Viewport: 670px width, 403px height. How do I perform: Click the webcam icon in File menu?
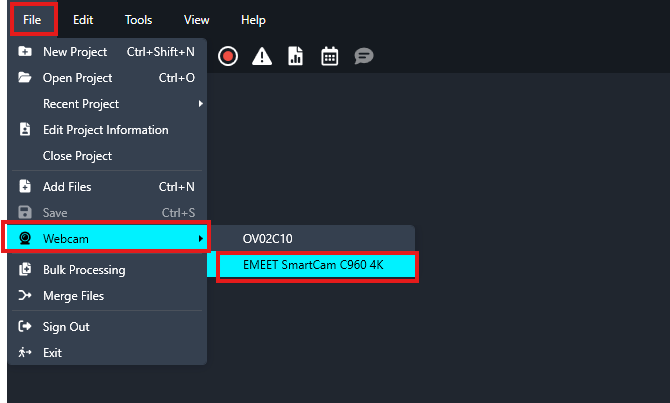click(25, 238)
